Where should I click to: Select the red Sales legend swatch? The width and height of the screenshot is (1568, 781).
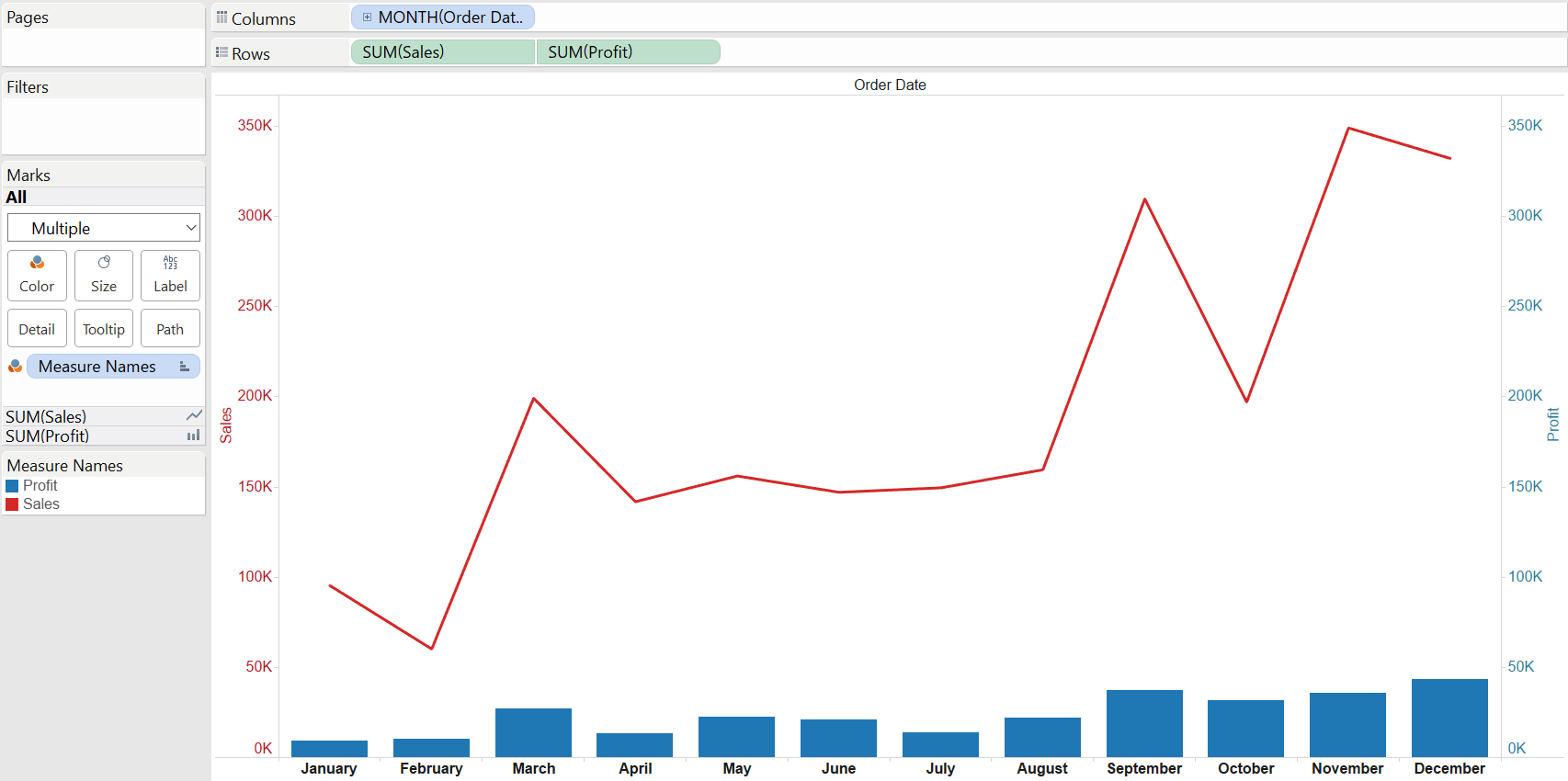coord(12,504)
